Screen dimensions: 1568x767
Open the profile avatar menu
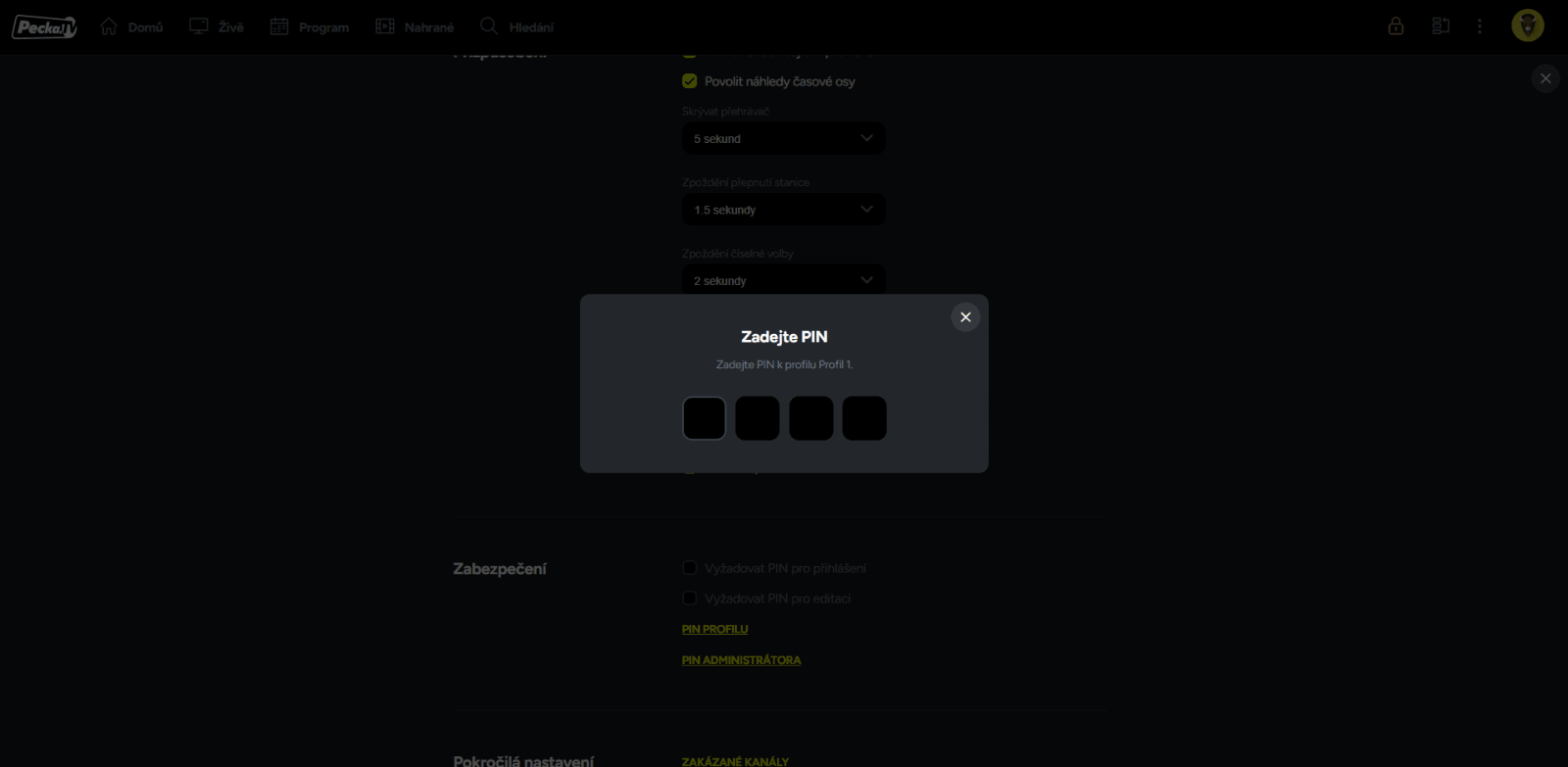click(1528, 25)
